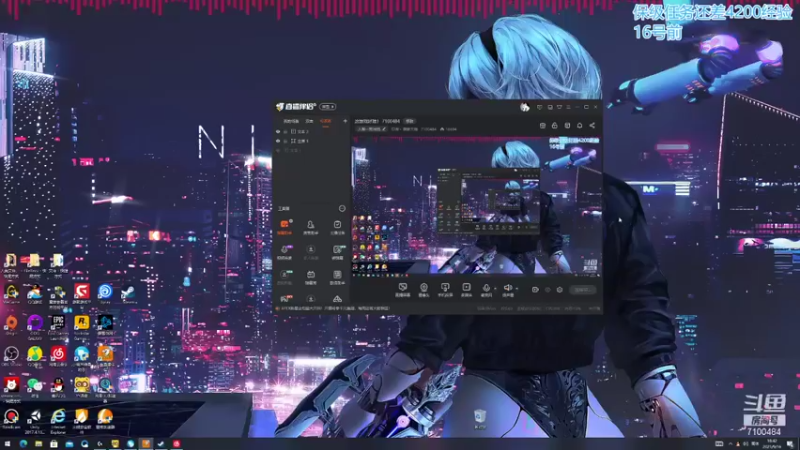Select the Recycle Bin on the desktop
The height and width of the screenshot is (450, 800).
(480, 418)
